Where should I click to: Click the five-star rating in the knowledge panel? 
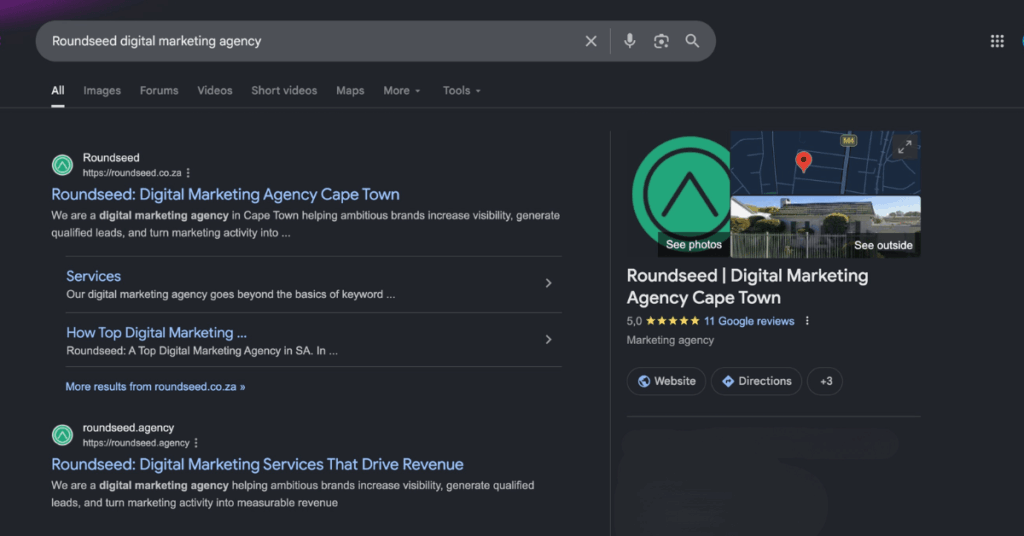[x=673, y=321]
